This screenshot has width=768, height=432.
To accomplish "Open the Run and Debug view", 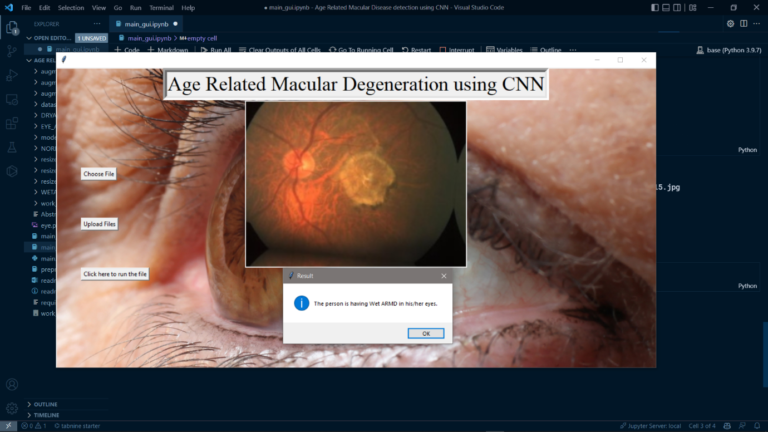I will click(x=12, y=75).
